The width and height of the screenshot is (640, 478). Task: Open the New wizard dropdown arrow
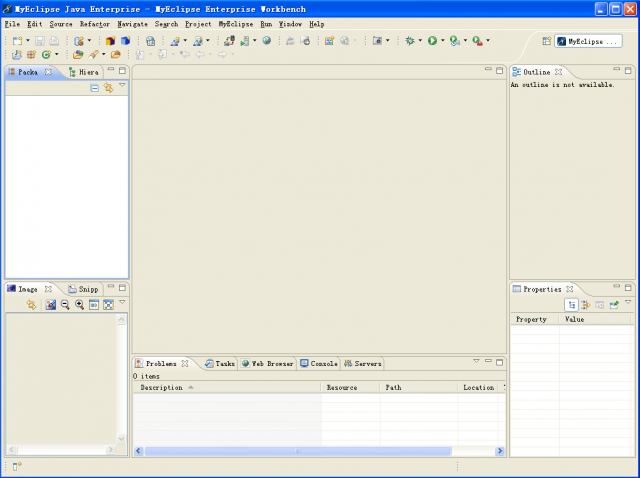tap(28, 41)
